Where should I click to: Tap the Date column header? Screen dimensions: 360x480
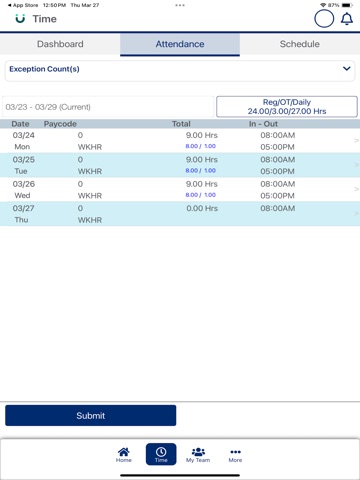20,124
